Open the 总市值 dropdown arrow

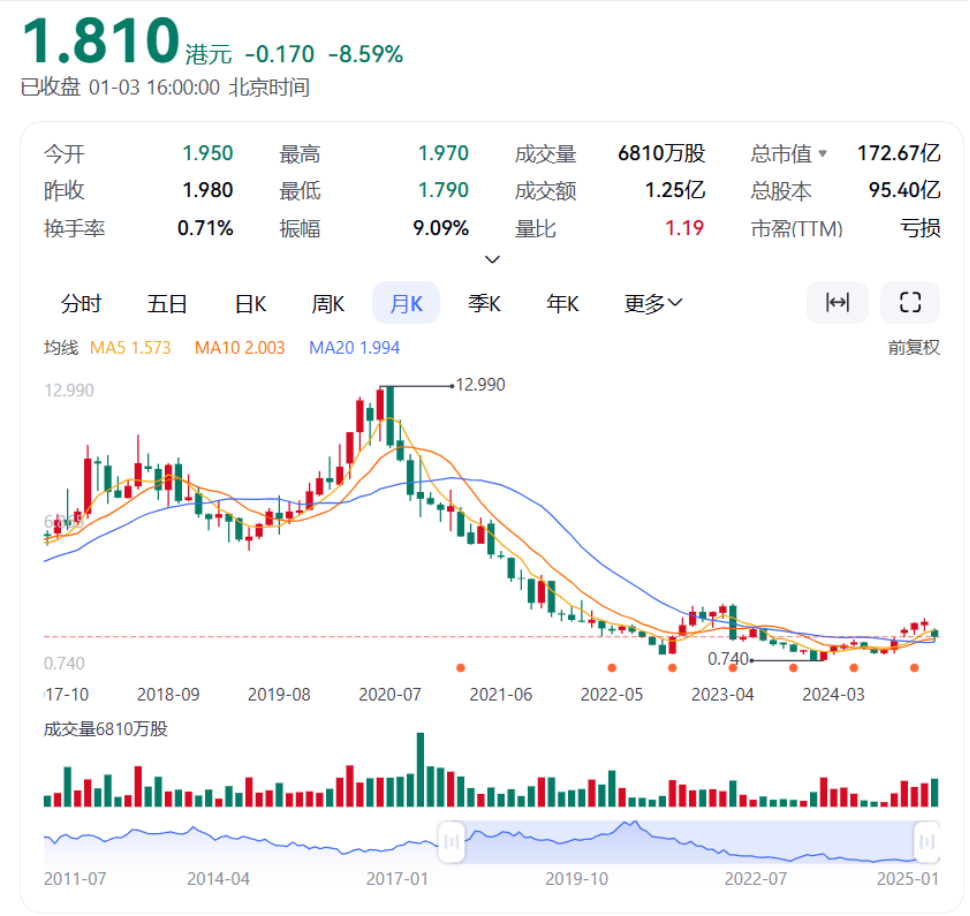823,154
